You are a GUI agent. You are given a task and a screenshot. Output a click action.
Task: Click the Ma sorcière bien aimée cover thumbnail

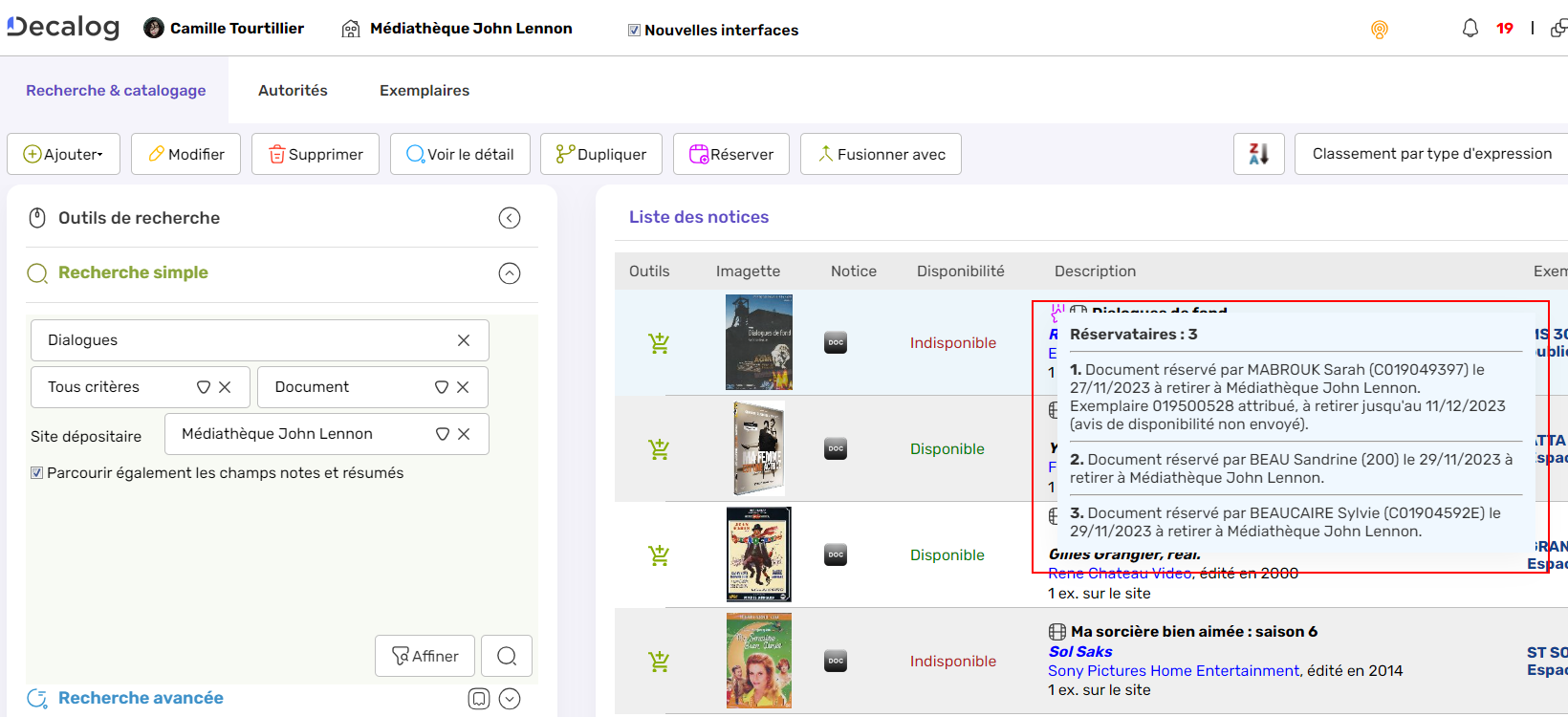coord(758,661)
